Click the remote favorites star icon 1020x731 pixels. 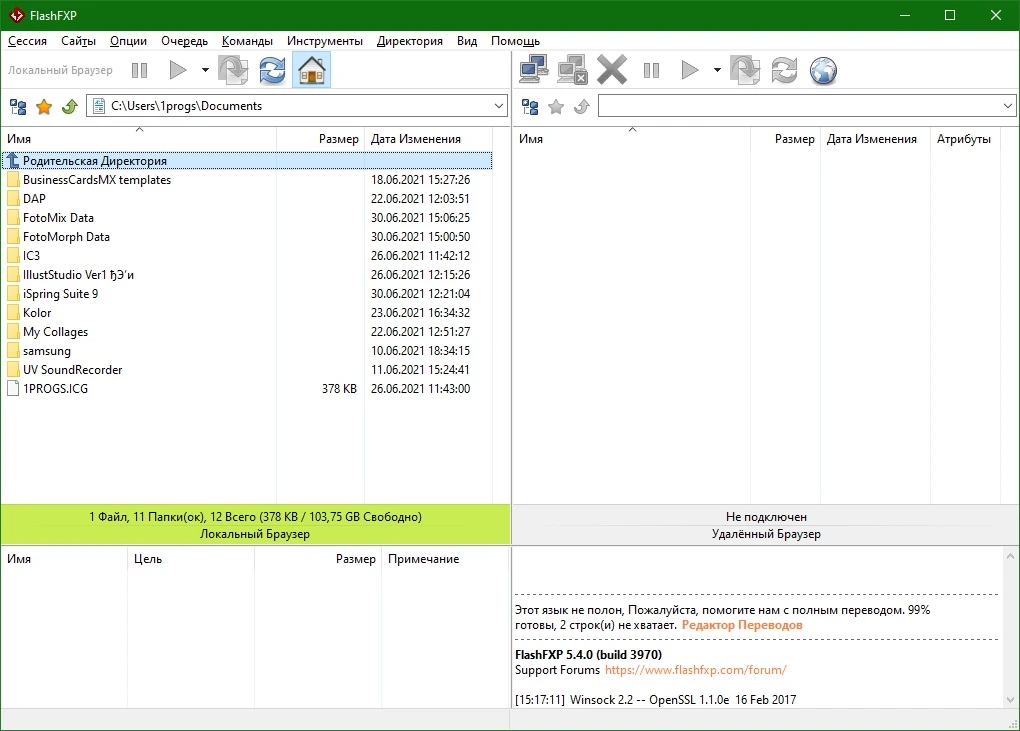(x=556, y=107)
